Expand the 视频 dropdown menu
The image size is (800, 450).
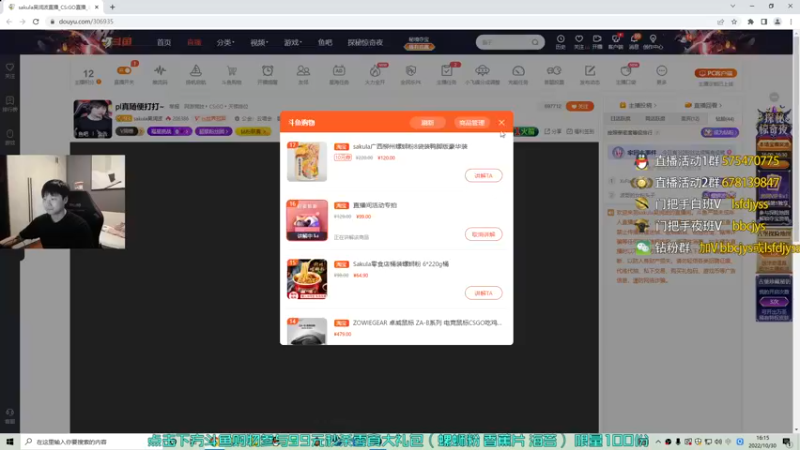(x=259, y=42)
